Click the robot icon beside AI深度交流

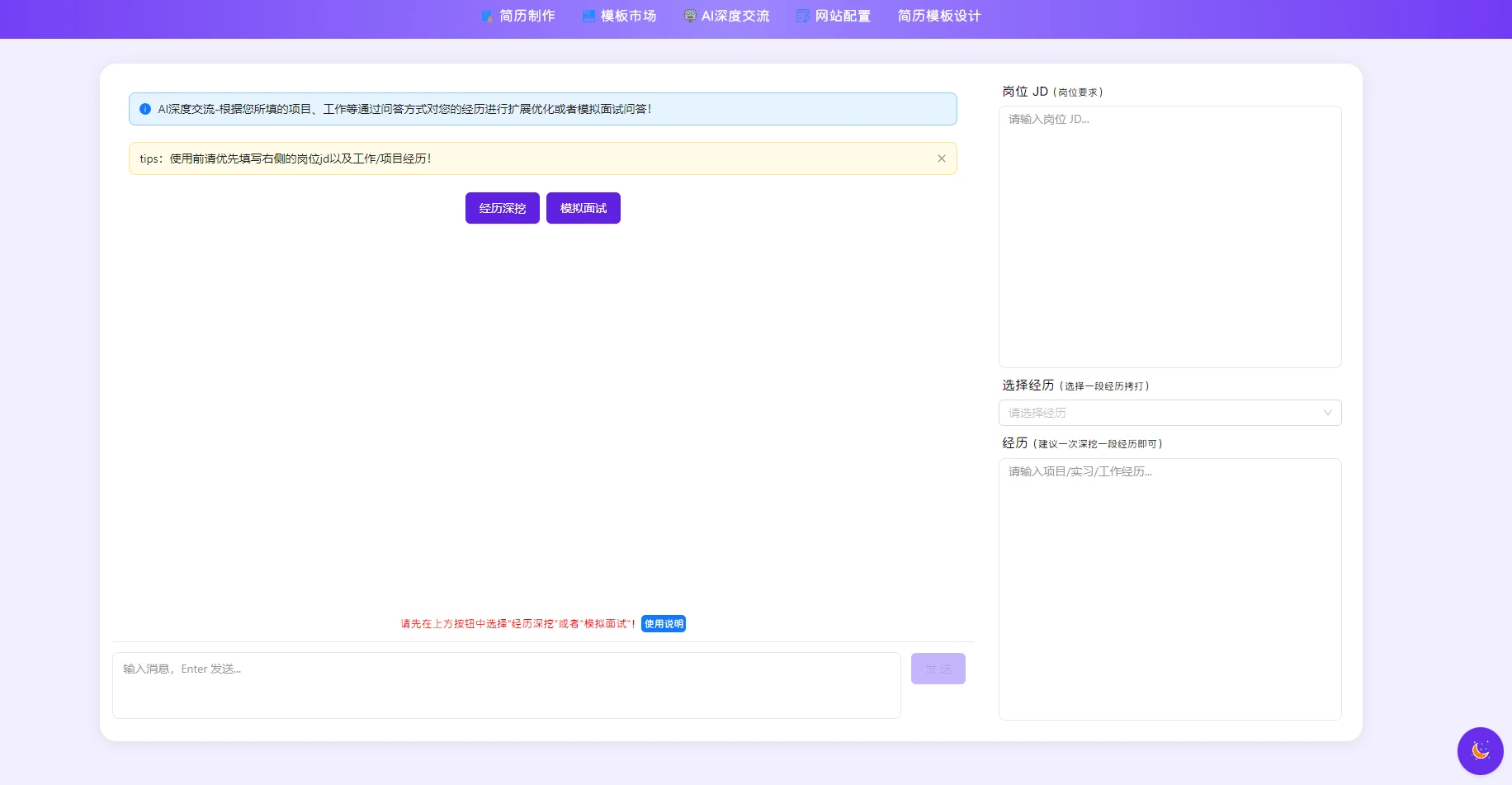[x=689, y=16]
